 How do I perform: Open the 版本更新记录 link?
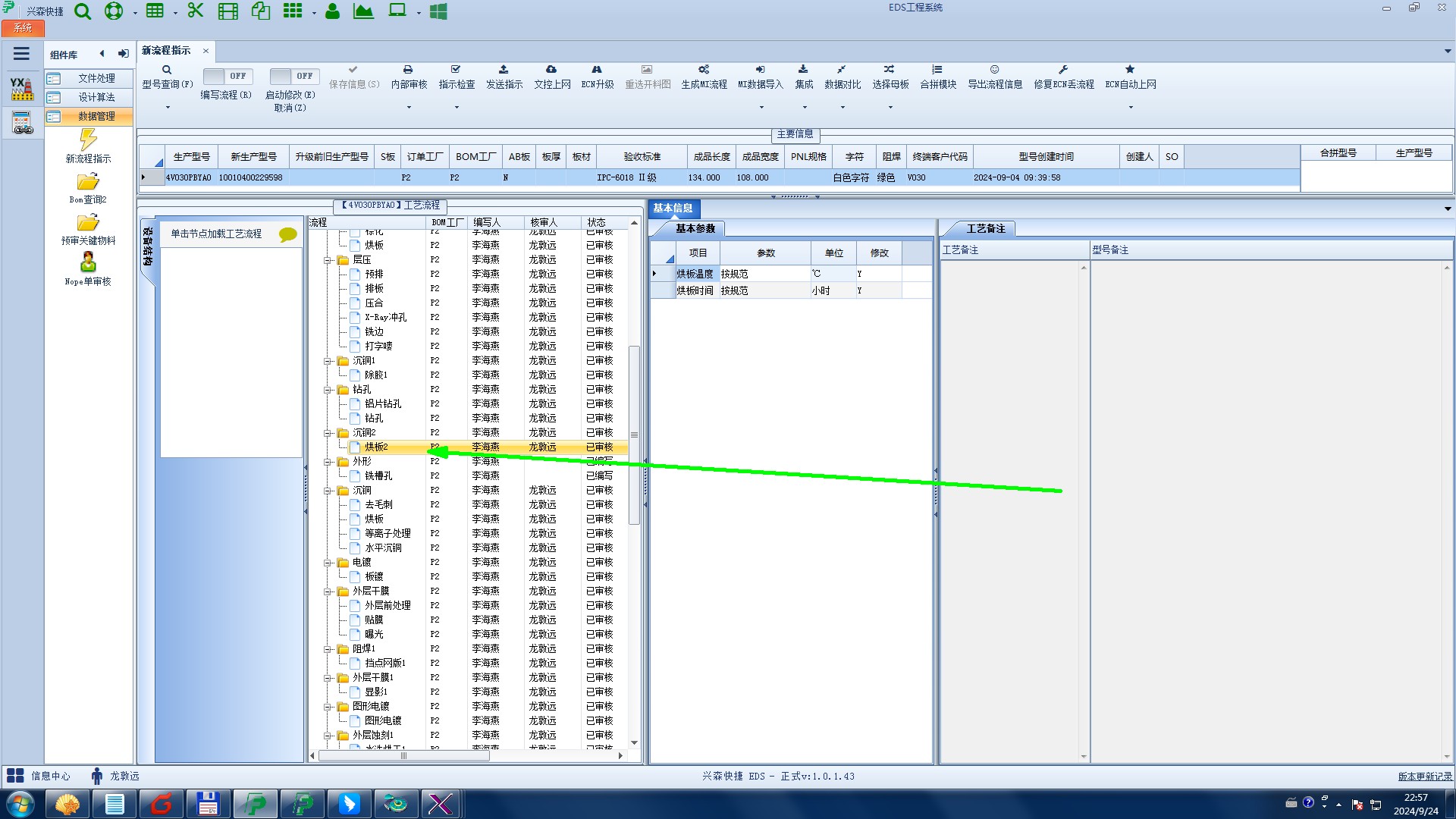(1424, 776)
